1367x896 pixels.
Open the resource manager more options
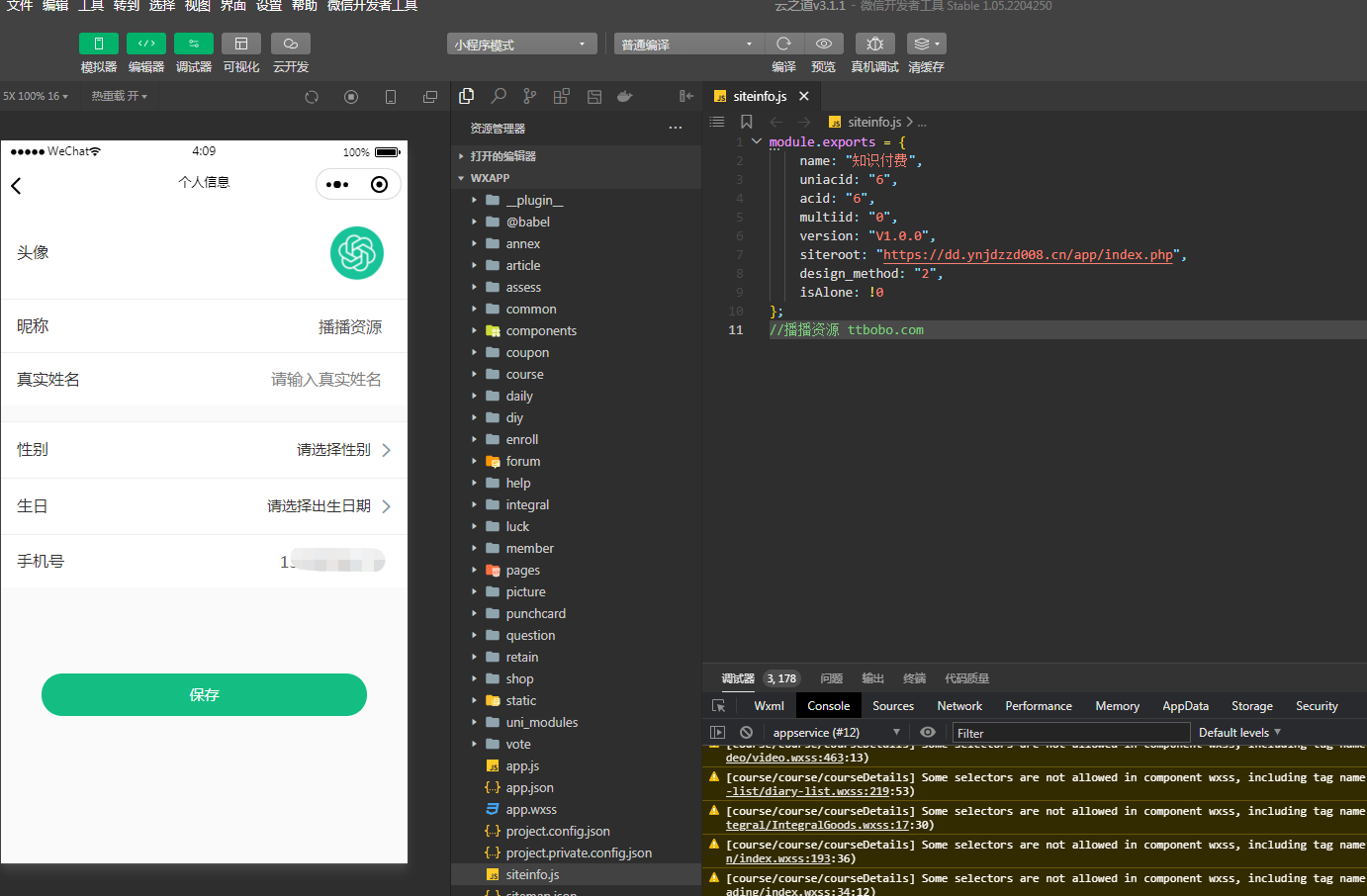tap(676, 128)
